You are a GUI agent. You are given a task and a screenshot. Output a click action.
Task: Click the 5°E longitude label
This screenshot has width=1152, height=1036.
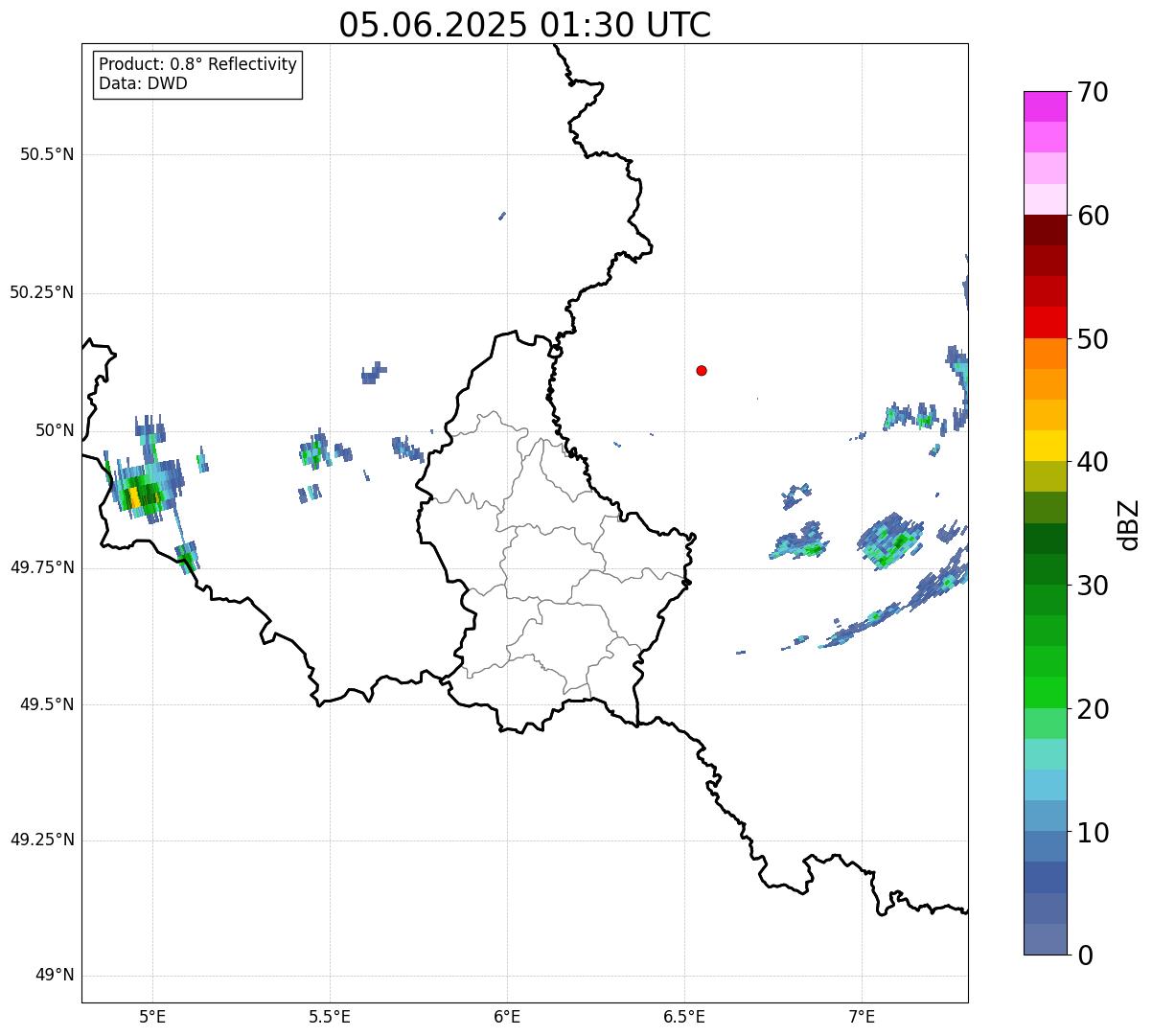coord(152,1016)
